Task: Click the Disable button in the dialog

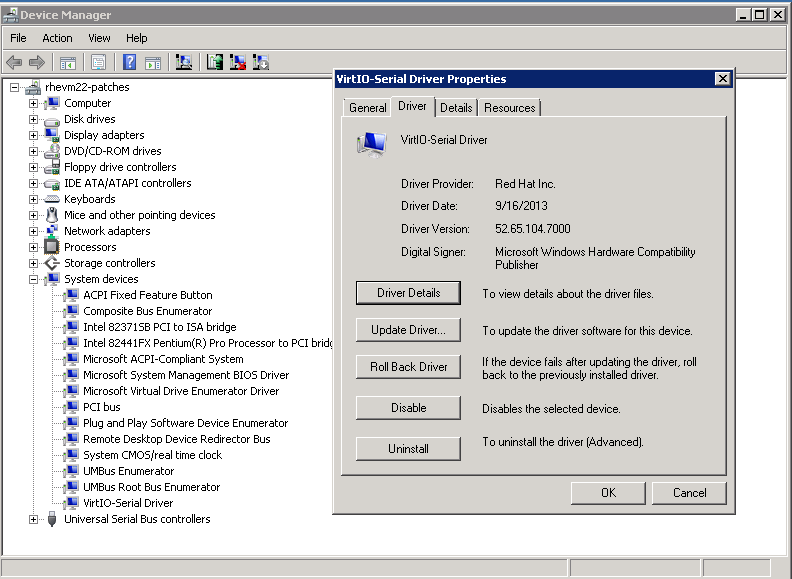Action: point(408,408)
